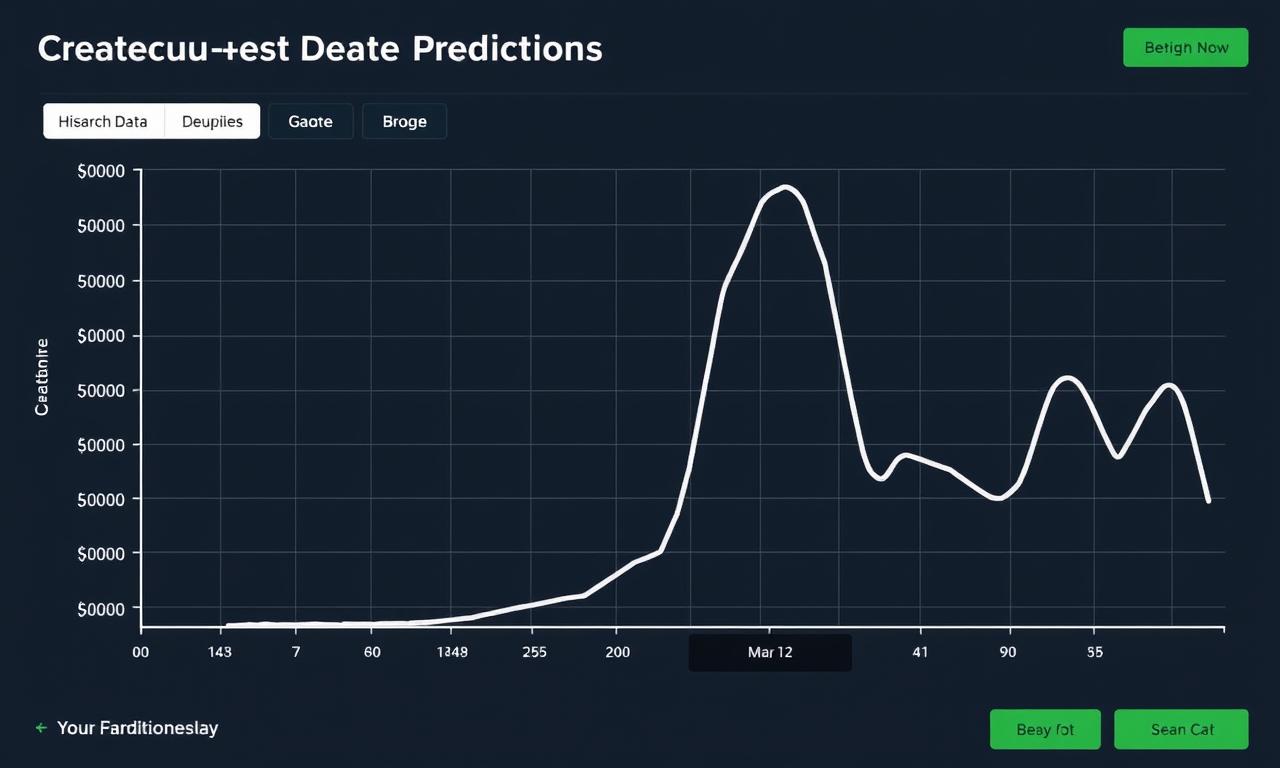Image resolution: width=1280 pixels, height=768 pixels.
Task: Click the green Betign Now button
Action: [1185, 47]
